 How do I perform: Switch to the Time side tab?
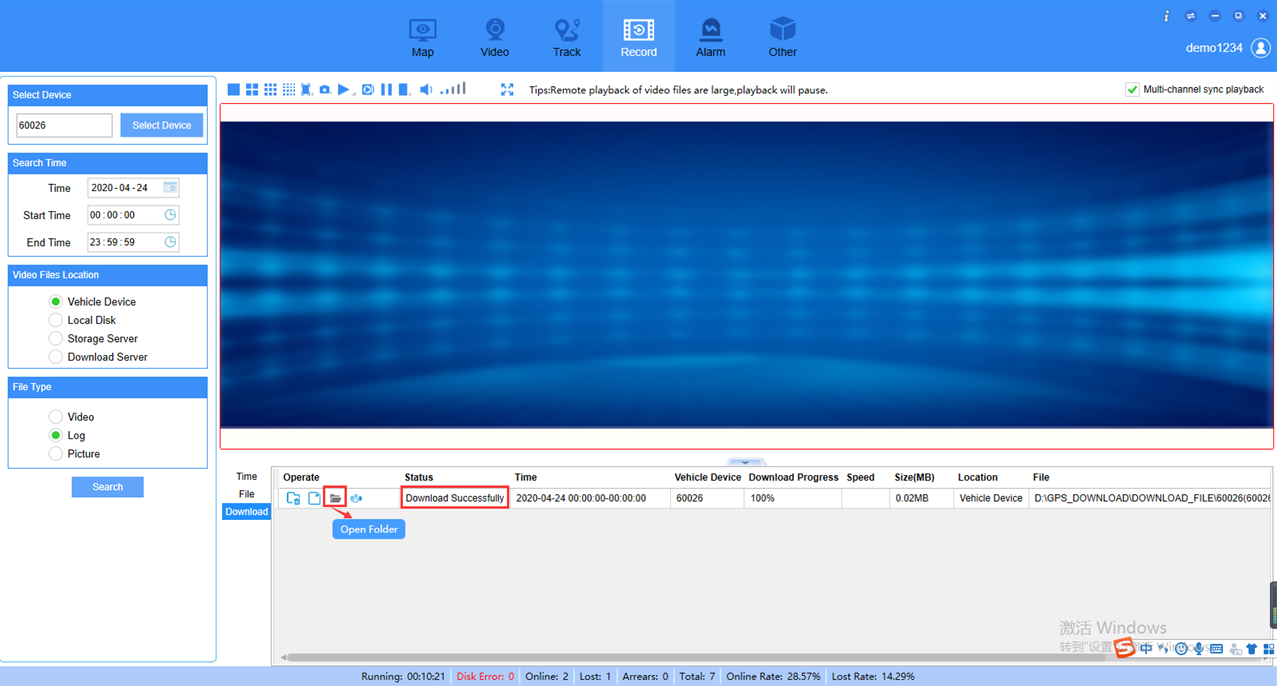pyautogui.click(x=246, y=476)
